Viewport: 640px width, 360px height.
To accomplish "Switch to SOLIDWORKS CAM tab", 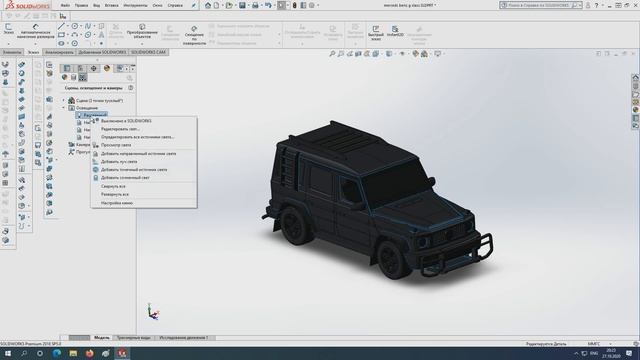I will pyautogui.click(x=148, y=52).
